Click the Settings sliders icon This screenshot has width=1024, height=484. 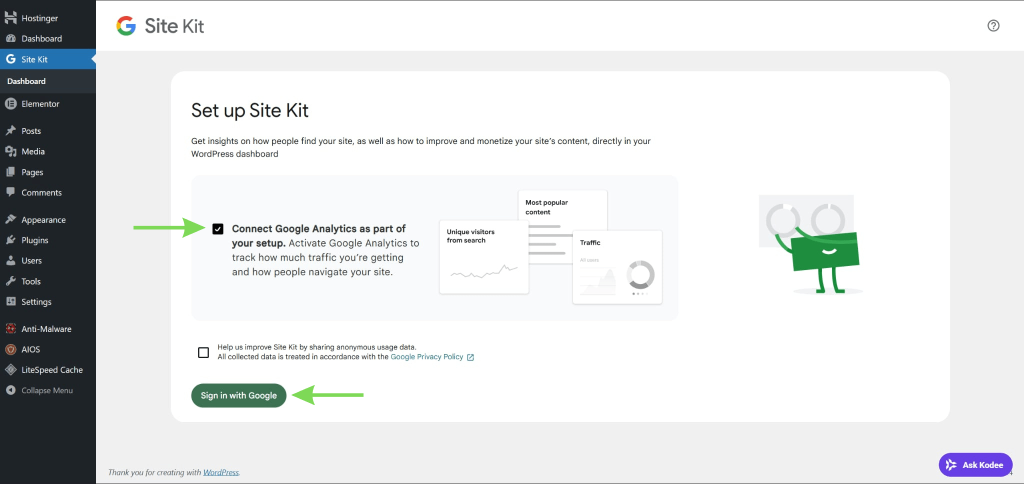coord(10,302)
